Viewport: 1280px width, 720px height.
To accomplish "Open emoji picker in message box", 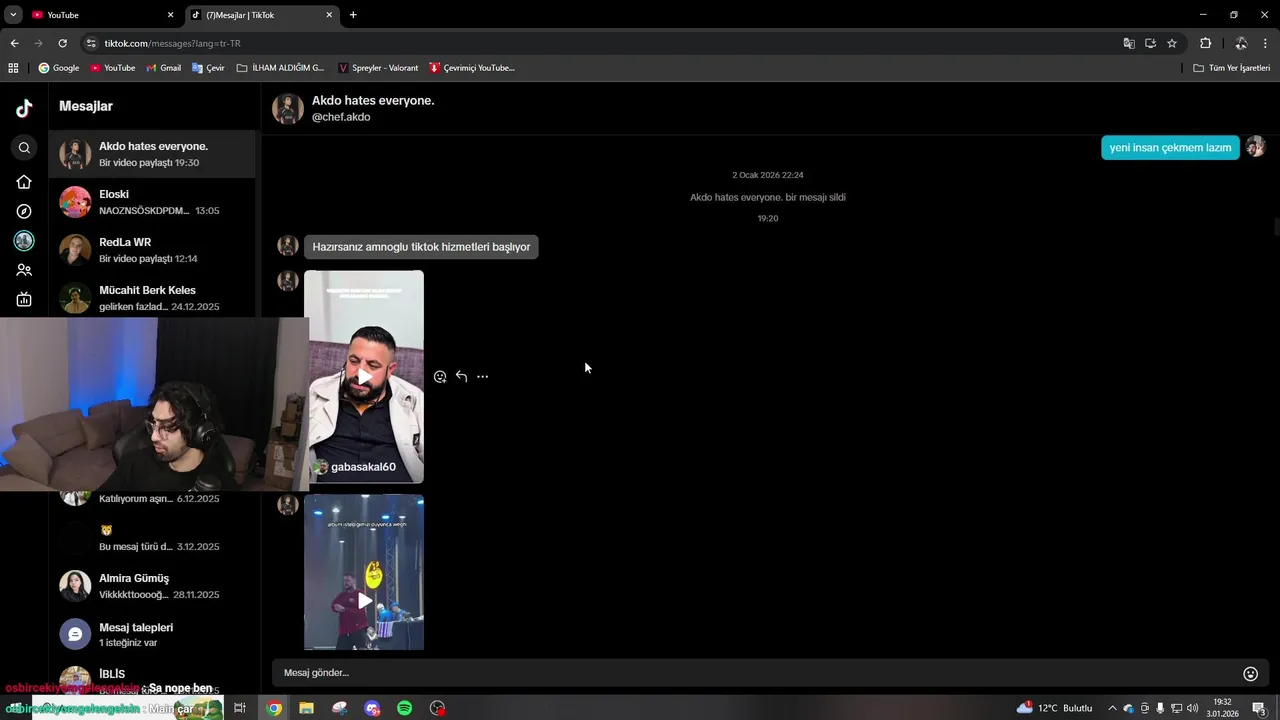I will (1250, 674).
